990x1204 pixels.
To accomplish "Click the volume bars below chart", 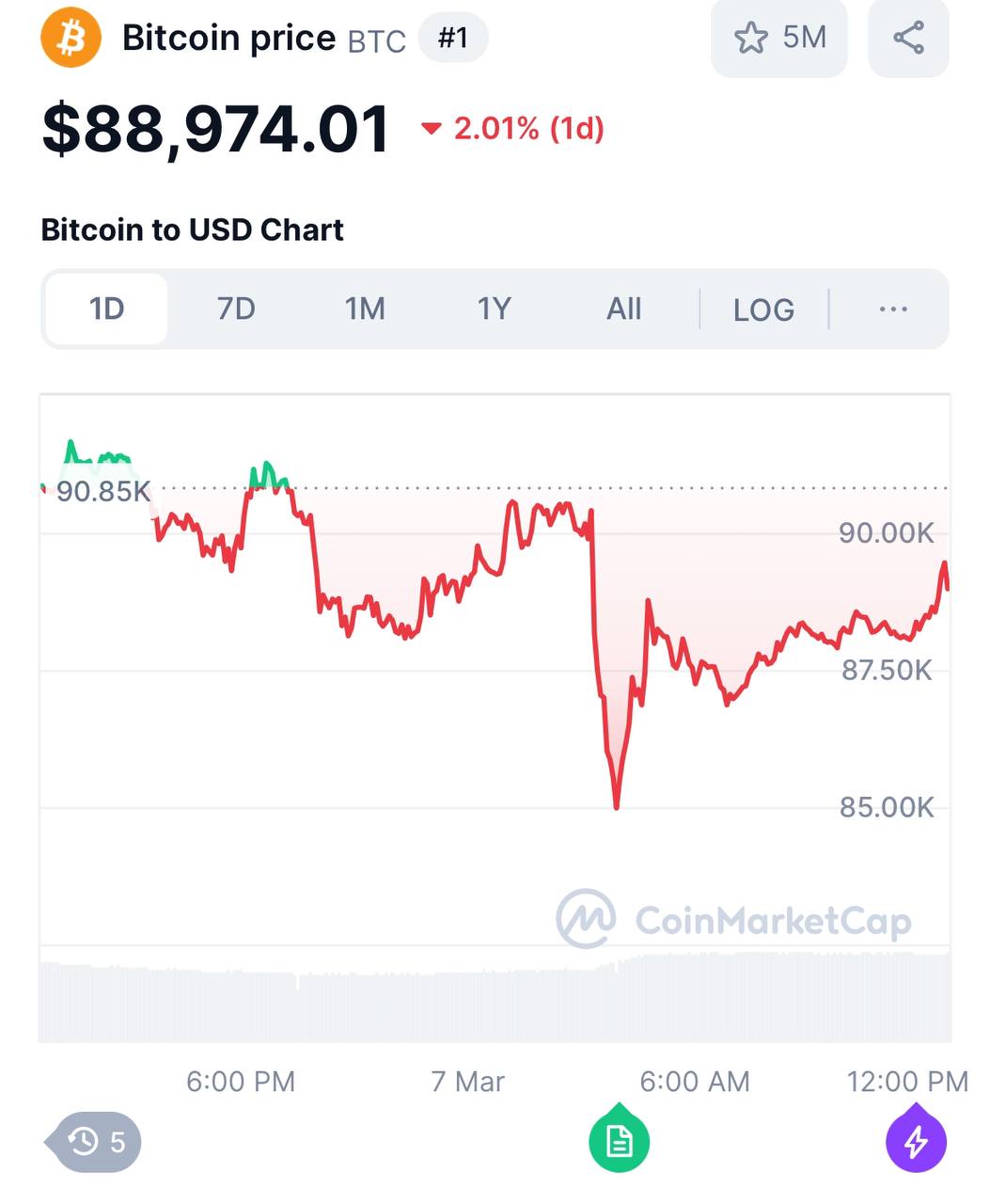I will click(495, 997).
